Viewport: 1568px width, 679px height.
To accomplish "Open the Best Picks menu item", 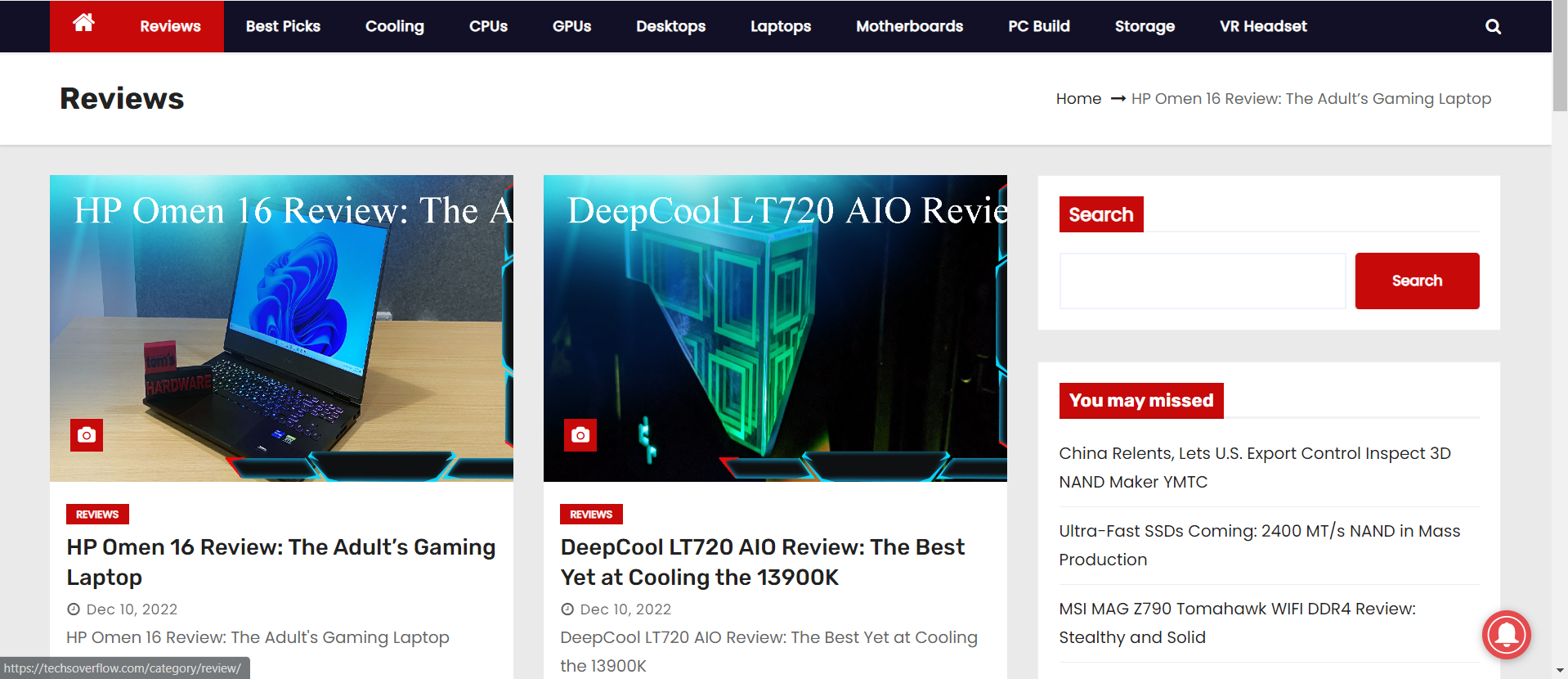I will pyautogui.click(x=283, y=26).
